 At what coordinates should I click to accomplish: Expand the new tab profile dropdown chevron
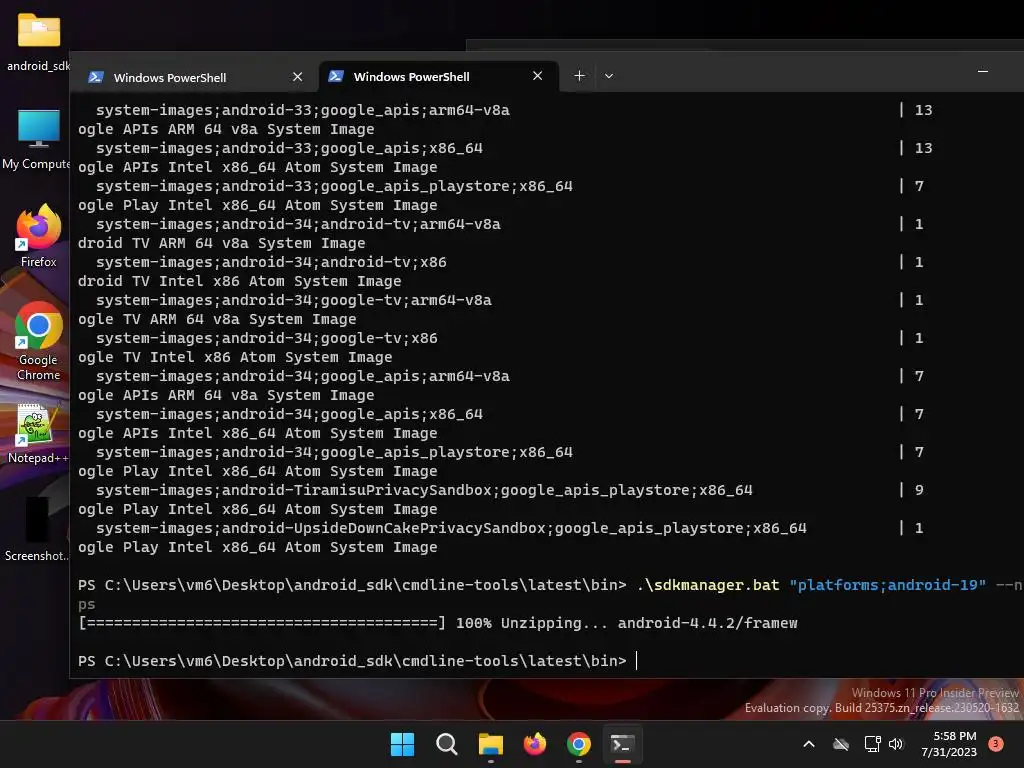(x=609, y=76)
